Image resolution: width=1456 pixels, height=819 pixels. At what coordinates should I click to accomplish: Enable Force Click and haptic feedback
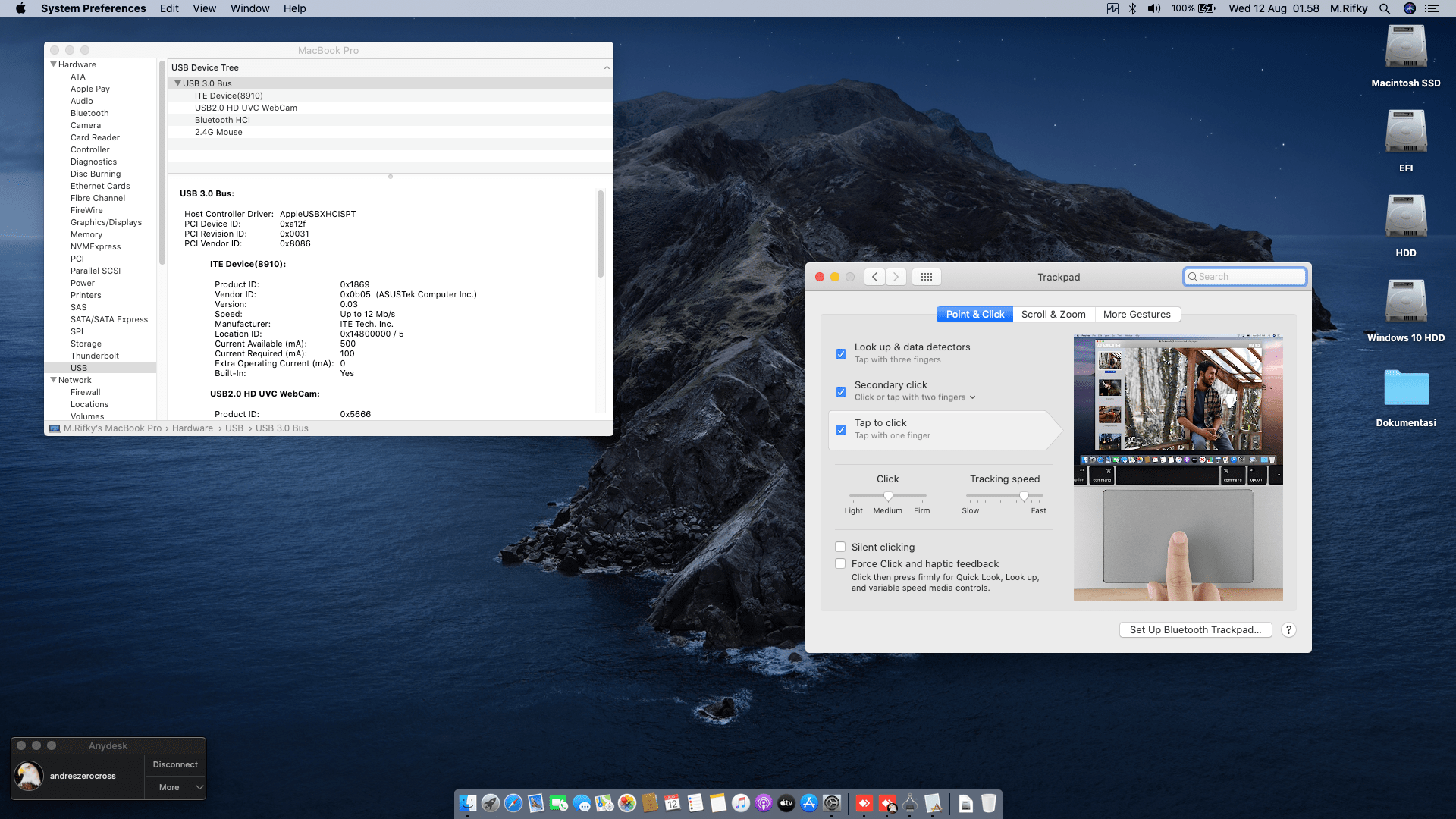[x=840, y=563]
